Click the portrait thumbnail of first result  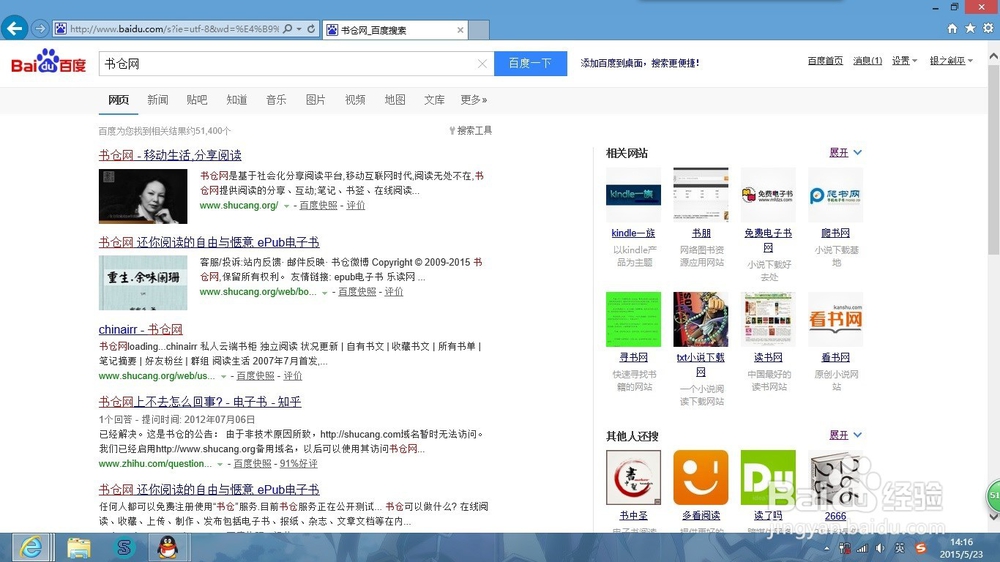(x=143, y=196)
